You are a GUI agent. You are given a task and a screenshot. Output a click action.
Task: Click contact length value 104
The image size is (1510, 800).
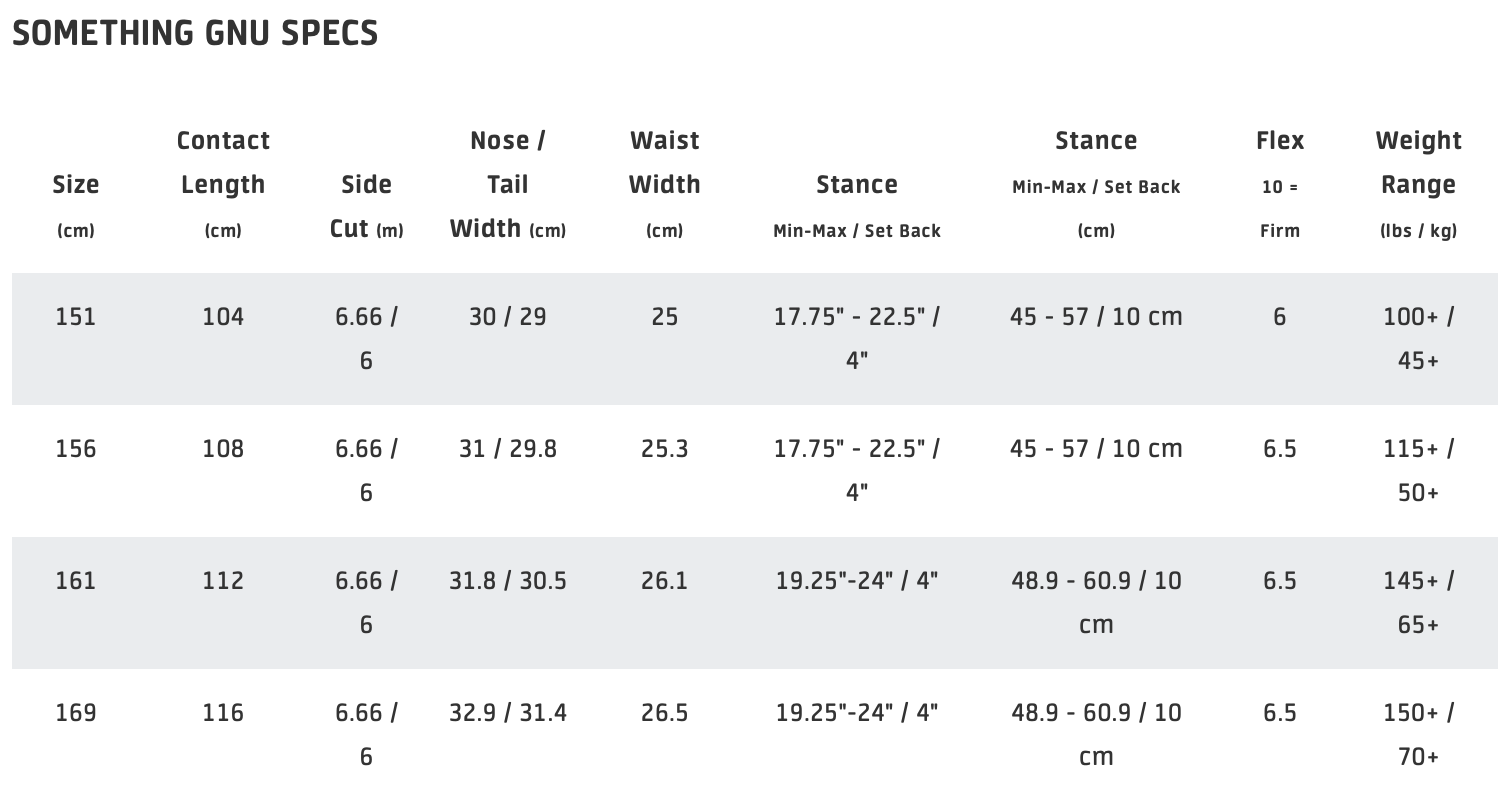223,317
